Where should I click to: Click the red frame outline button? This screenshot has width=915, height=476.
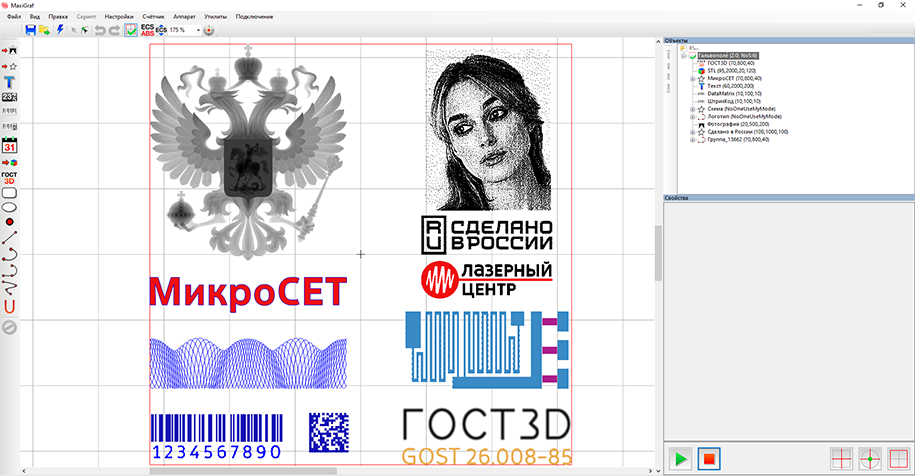[899, 459]
